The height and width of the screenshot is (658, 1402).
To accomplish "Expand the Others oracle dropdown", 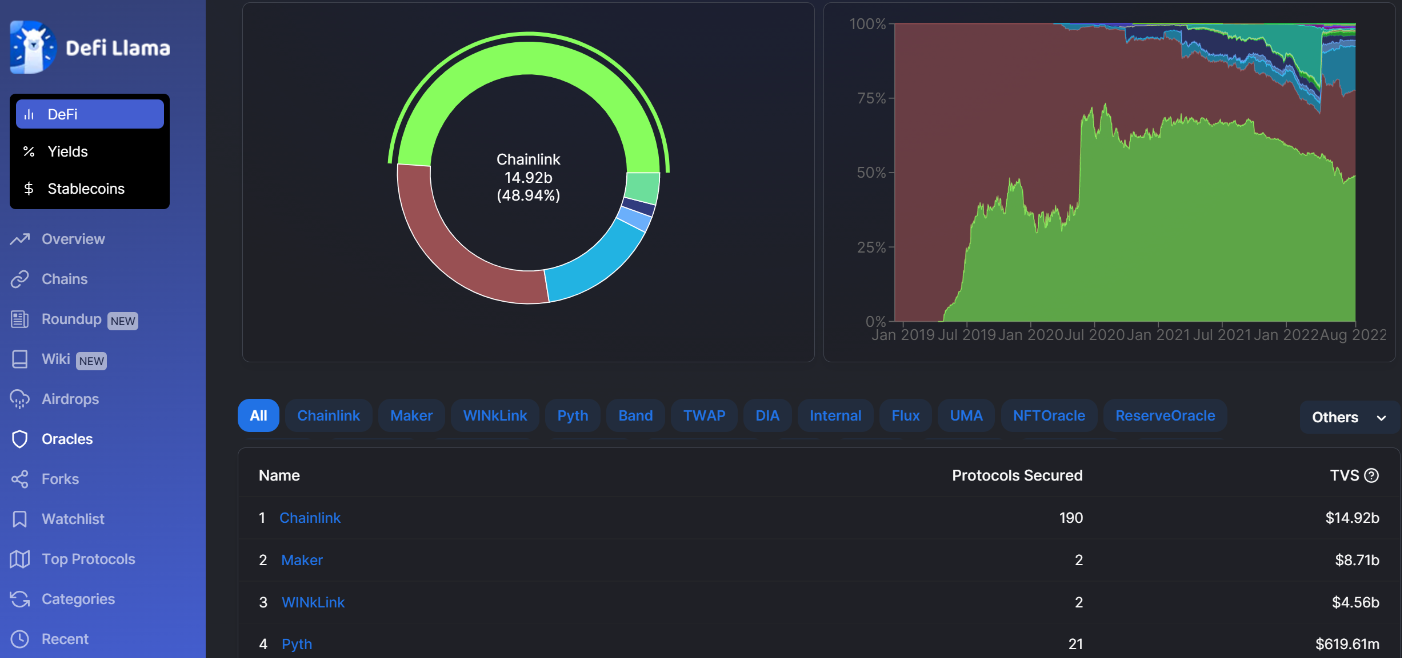I will coord(1349,418).
